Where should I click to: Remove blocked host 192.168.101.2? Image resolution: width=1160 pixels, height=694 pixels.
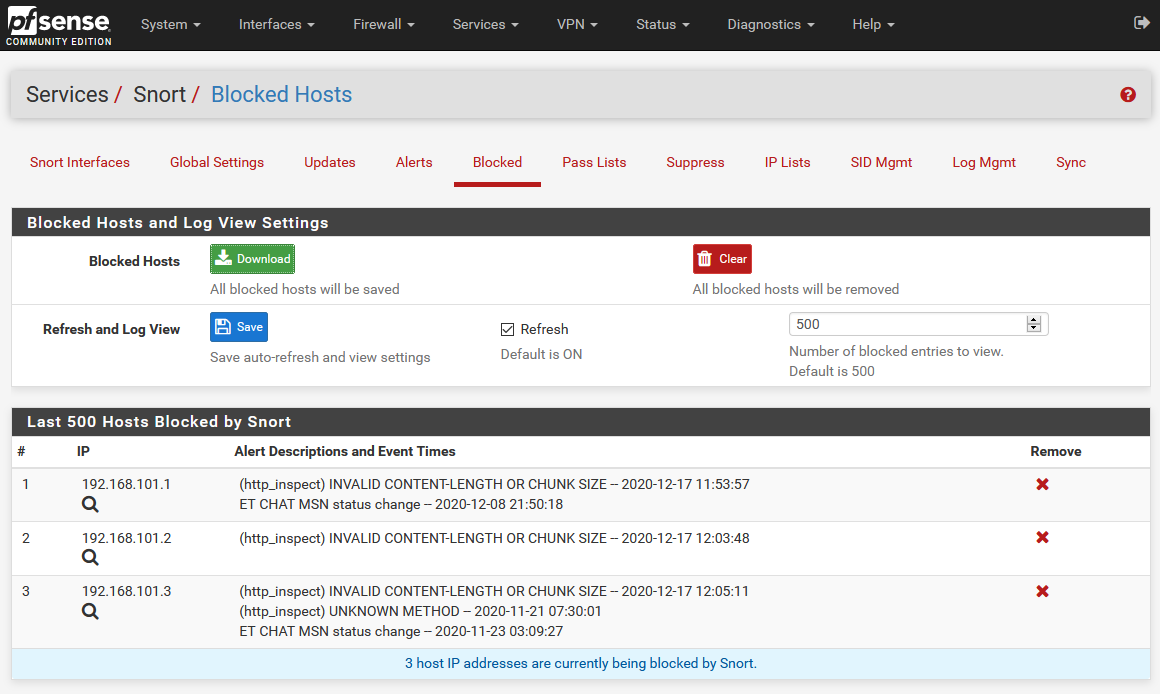1042,538
